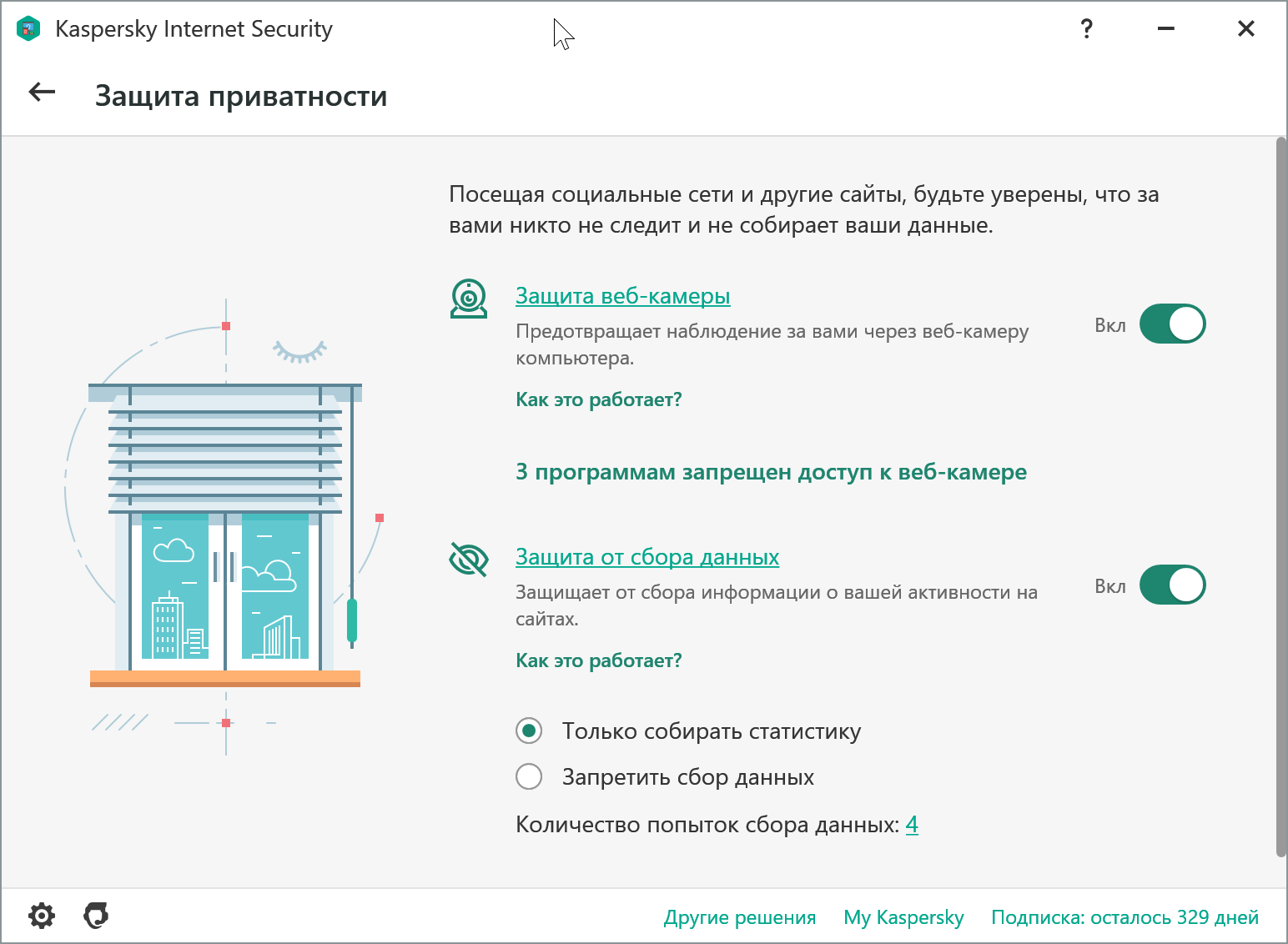Click the vertical scrollbar
Screen dimensions: 1288x944
(x=1281, y=497)
